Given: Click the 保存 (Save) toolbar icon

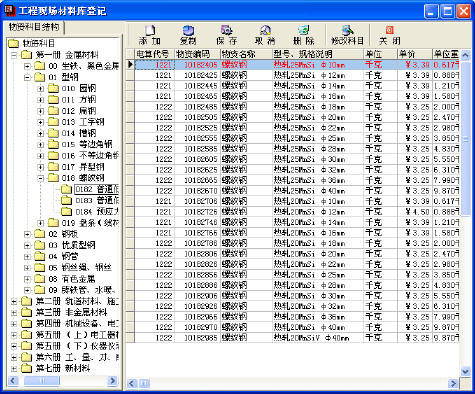Looking at the screenshot, I should tap(227, 35).
